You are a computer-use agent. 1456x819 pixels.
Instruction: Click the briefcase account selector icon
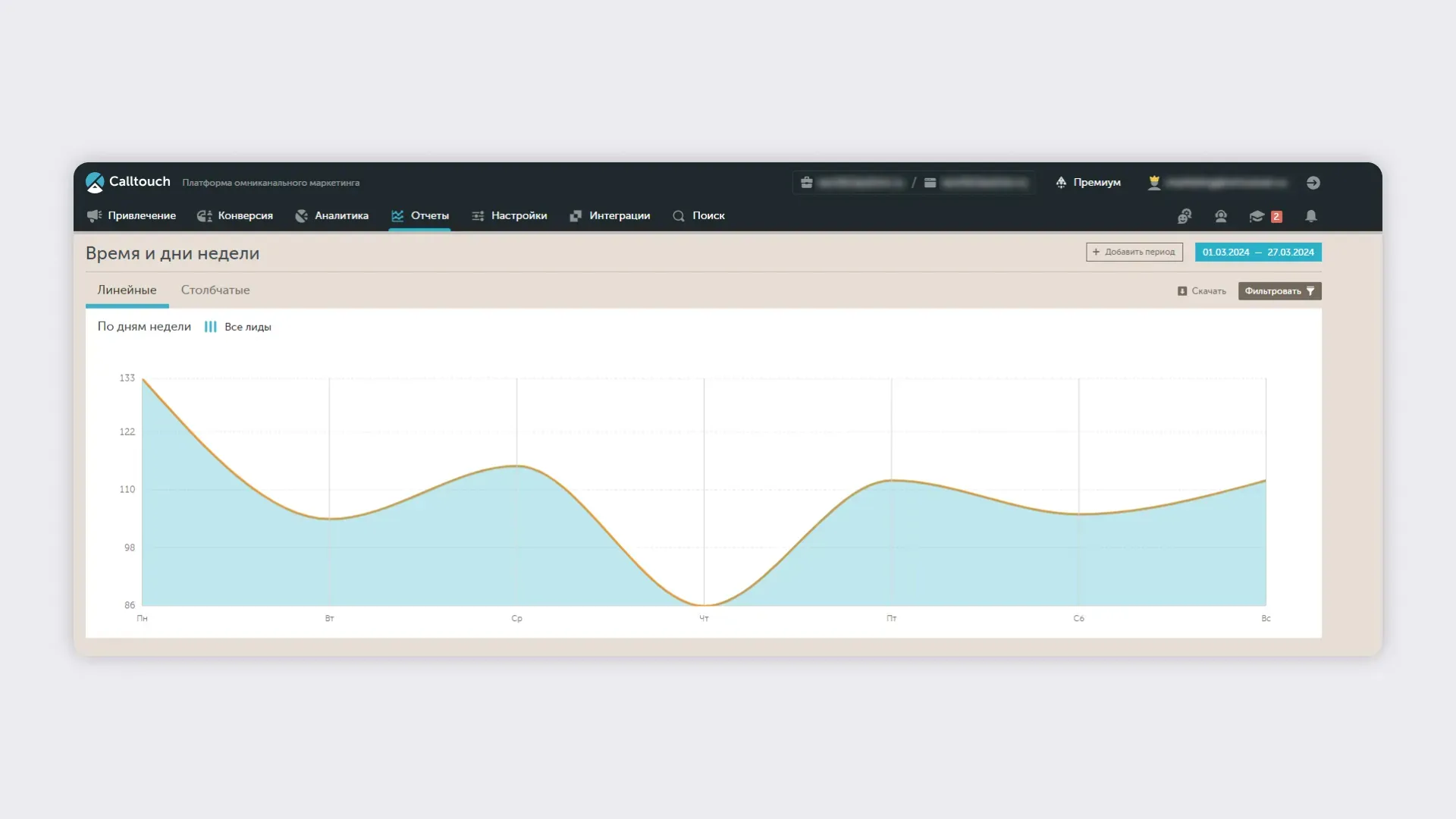pos(807,183)
